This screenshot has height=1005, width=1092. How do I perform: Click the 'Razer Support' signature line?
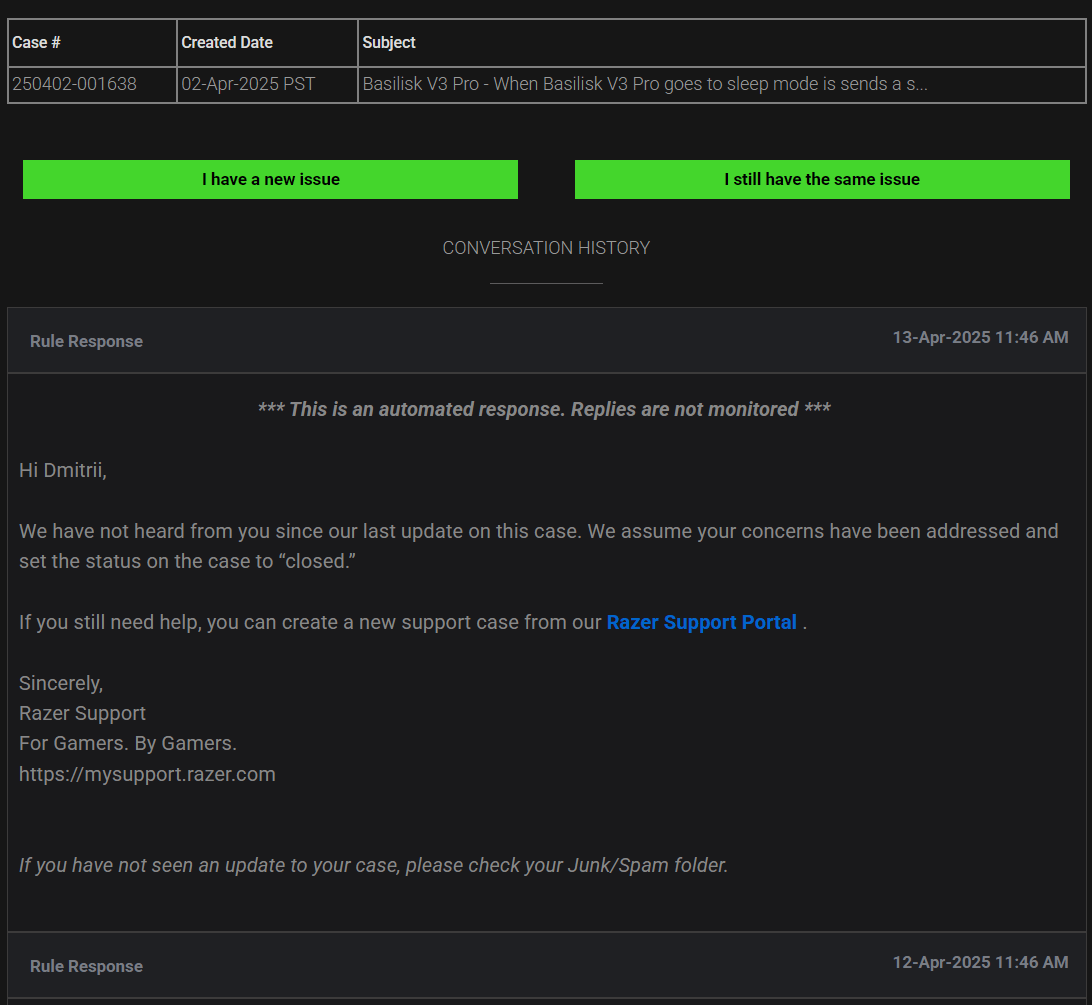point(82,713)
